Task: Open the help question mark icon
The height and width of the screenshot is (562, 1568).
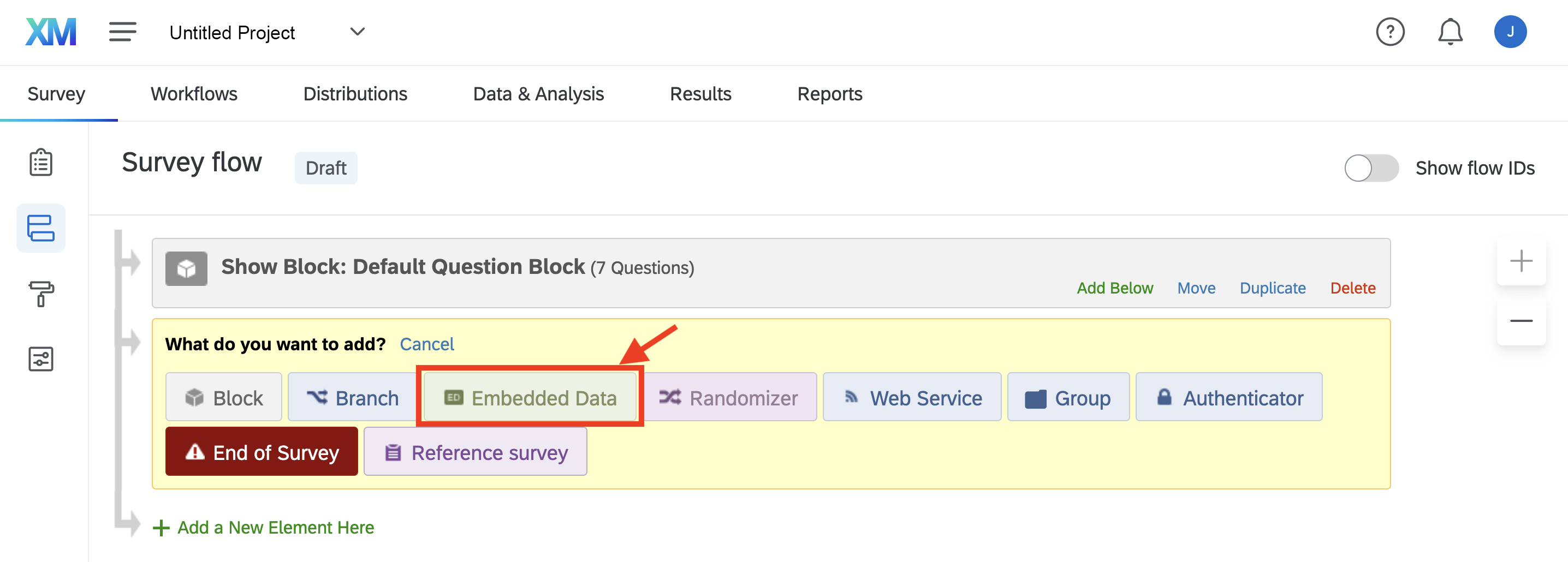Action: 1390,32
